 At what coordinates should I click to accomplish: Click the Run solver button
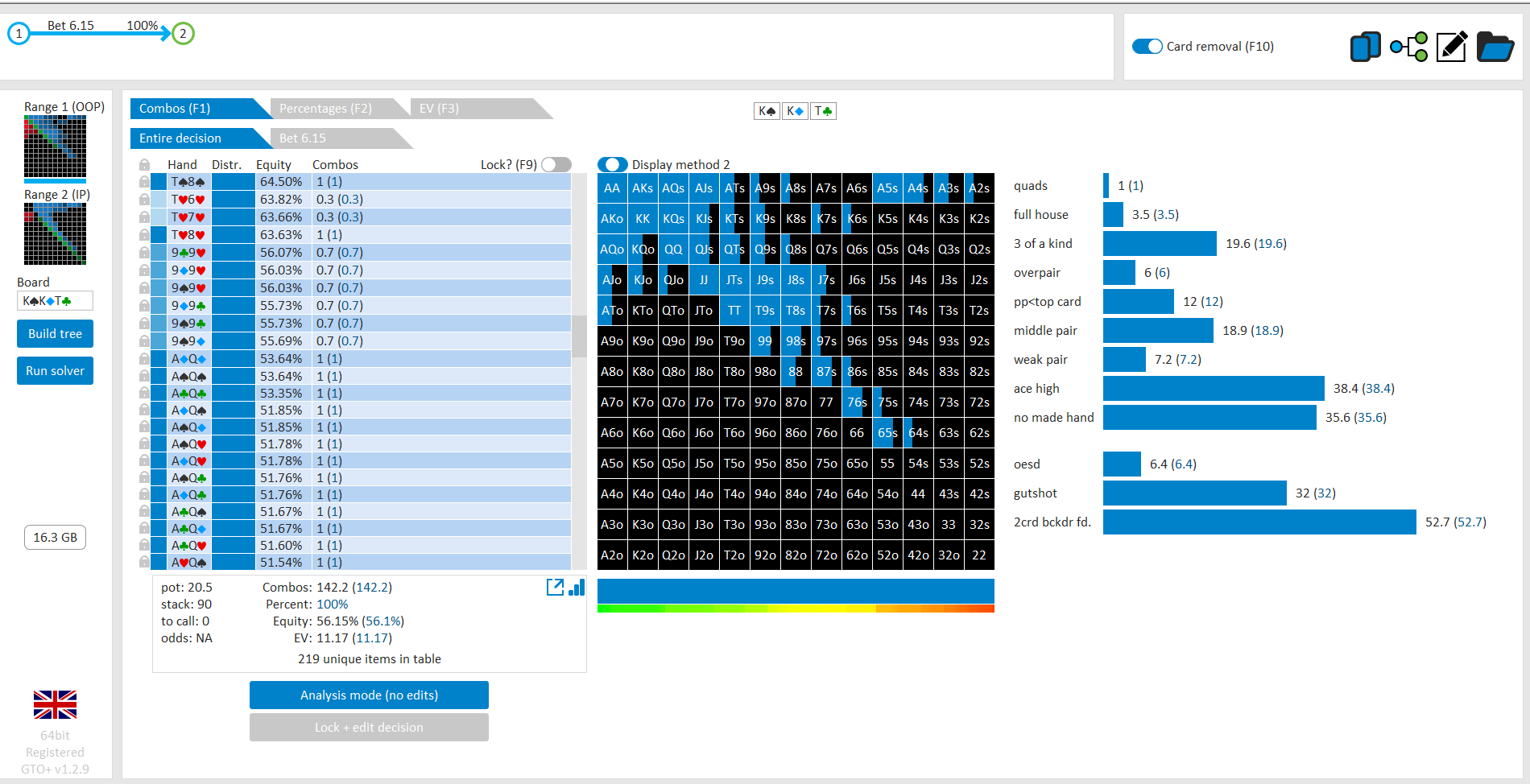(x=55, y=371)
